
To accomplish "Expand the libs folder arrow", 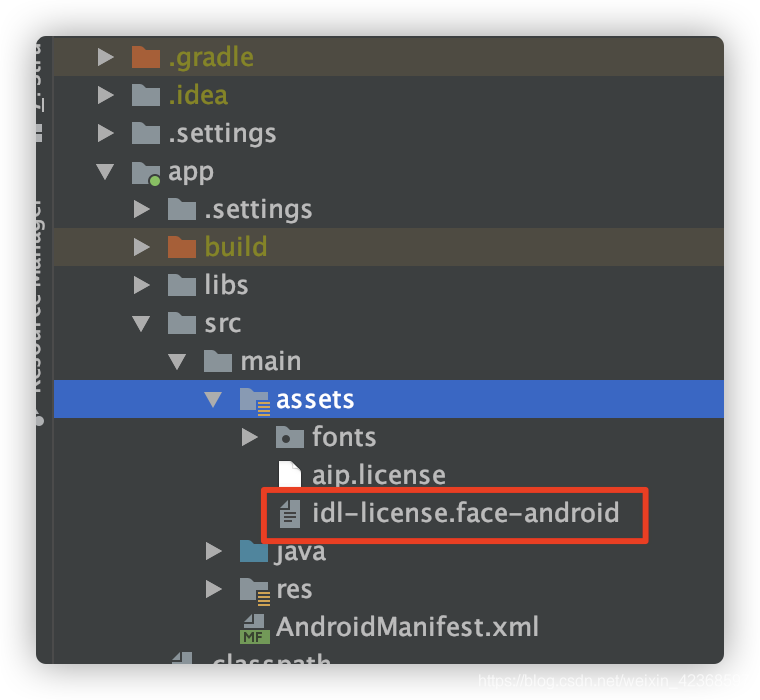I will pos(142,285).
